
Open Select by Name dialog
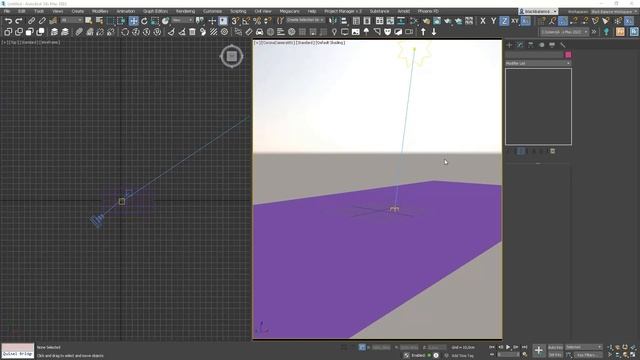(x=99, y=21)
